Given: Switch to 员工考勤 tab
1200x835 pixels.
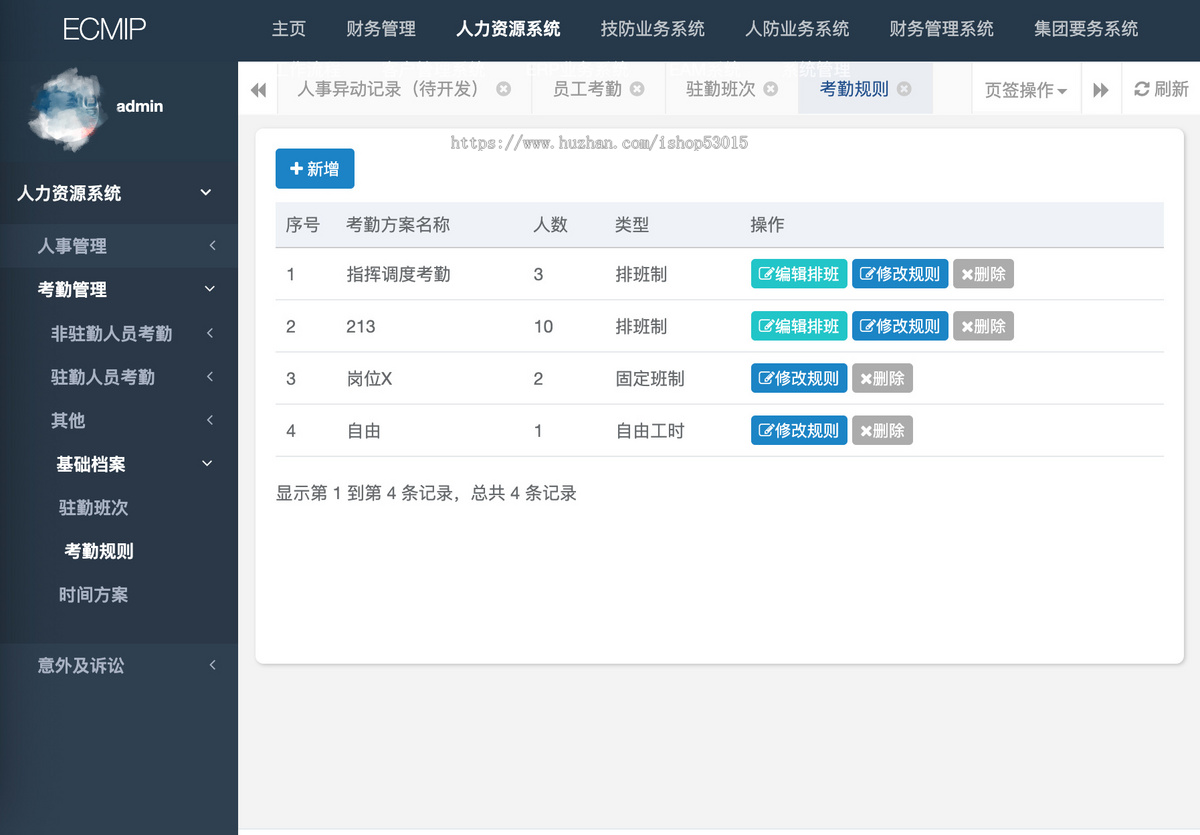Looking at the screenshot, I should point(587,89).
